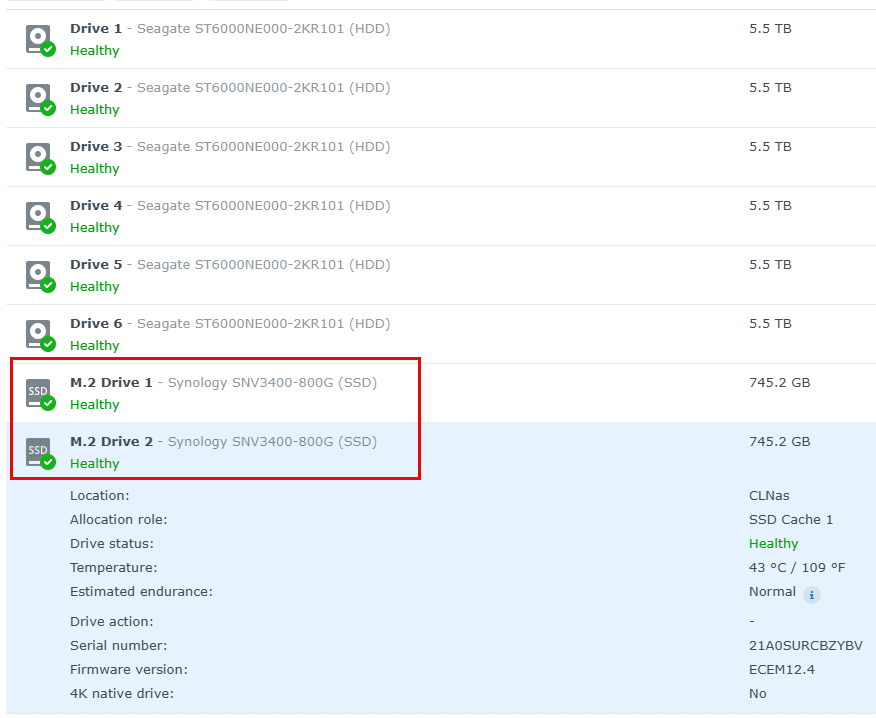Select the Drive 6 Healthy status text
The image size is (876, 718).
94,345
